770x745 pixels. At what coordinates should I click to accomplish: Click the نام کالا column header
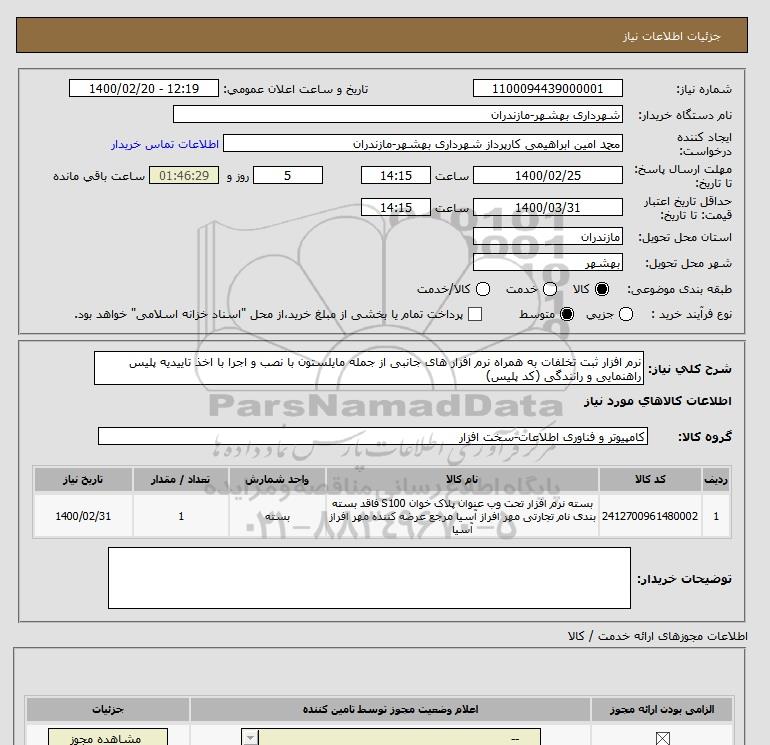coord(462,479)
